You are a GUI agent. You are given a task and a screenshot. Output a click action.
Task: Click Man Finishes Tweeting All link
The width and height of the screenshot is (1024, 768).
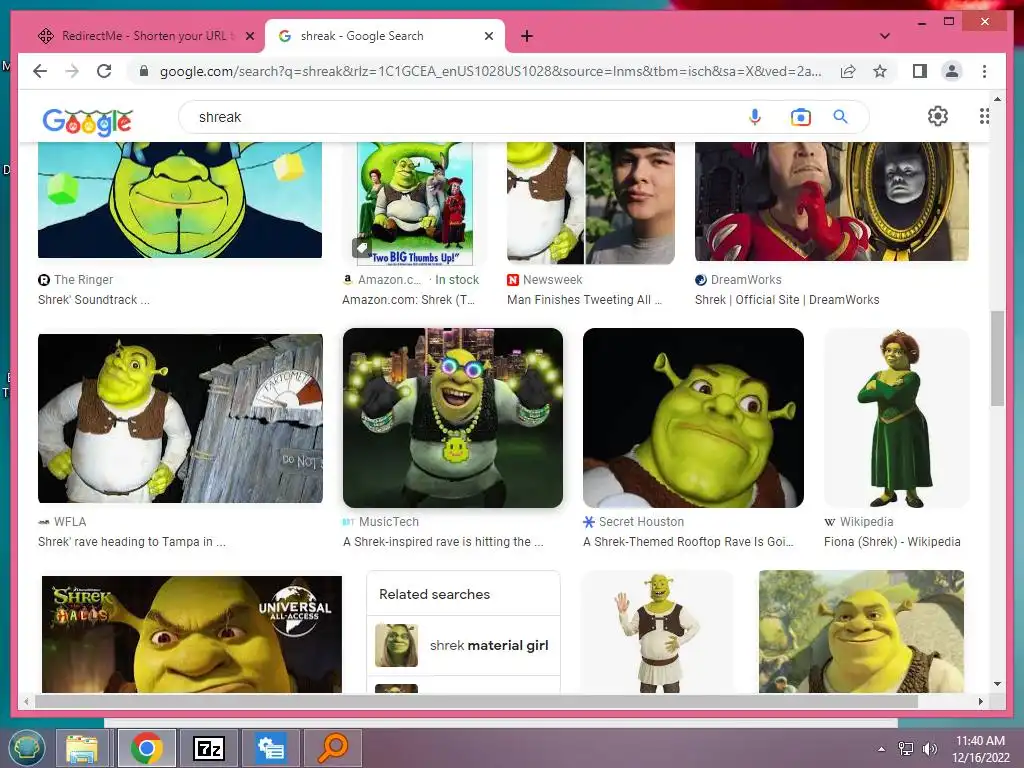coord(584,300)
